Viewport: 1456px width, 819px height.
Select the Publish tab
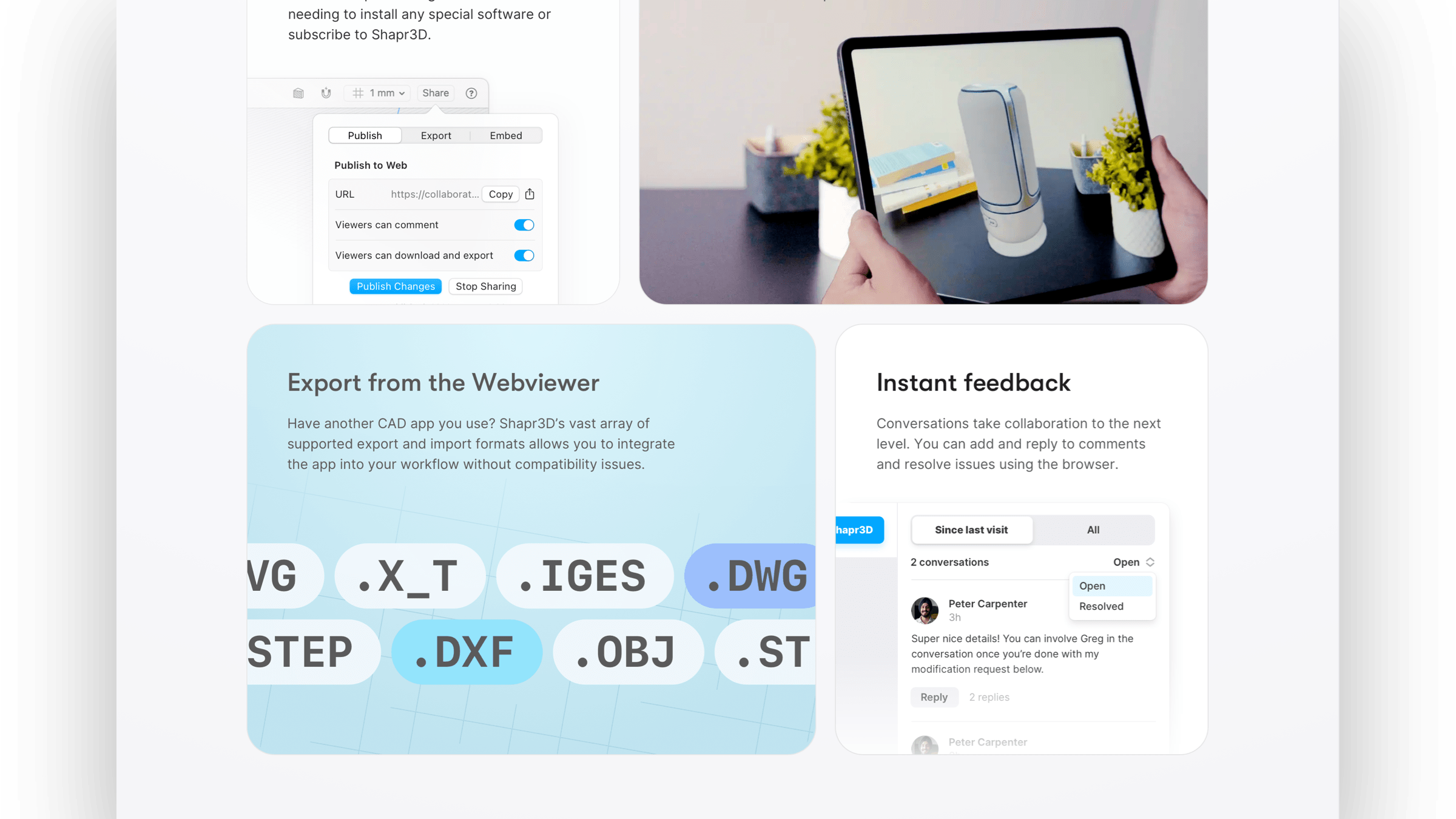365,135
